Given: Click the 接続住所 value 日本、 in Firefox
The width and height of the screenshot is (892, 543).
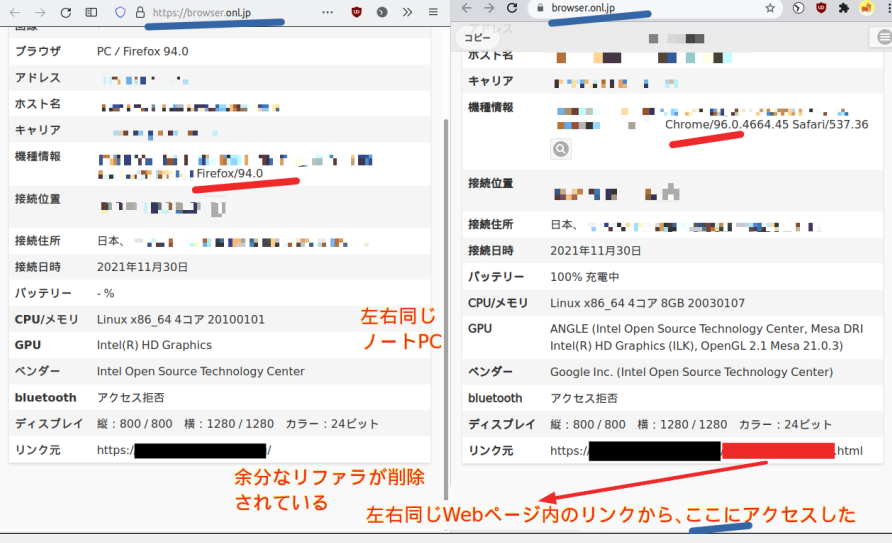Looking at the screenshot, I should pyautogui.click(x=111, y=241).
